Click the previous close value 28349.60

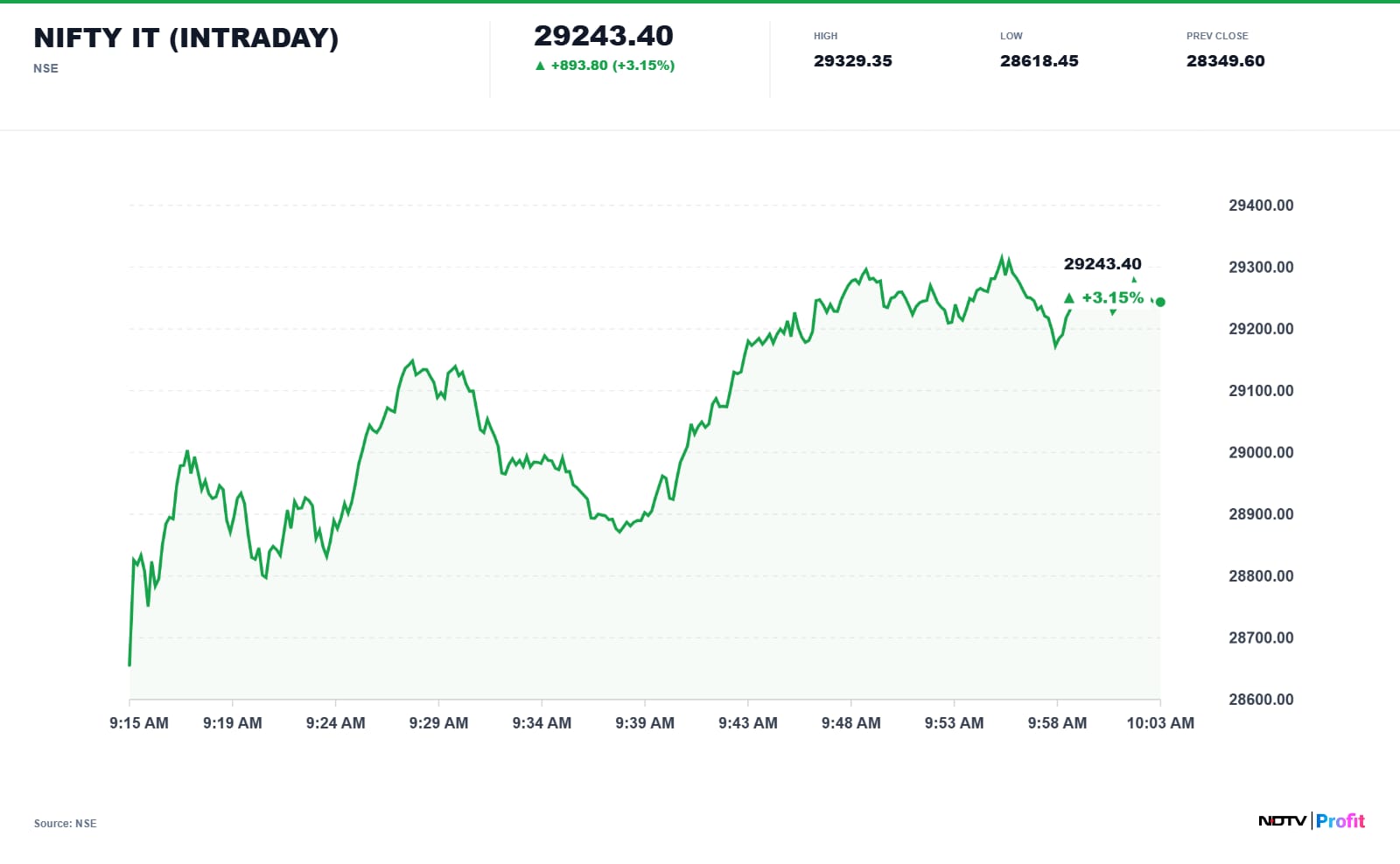click(1225, 61)
